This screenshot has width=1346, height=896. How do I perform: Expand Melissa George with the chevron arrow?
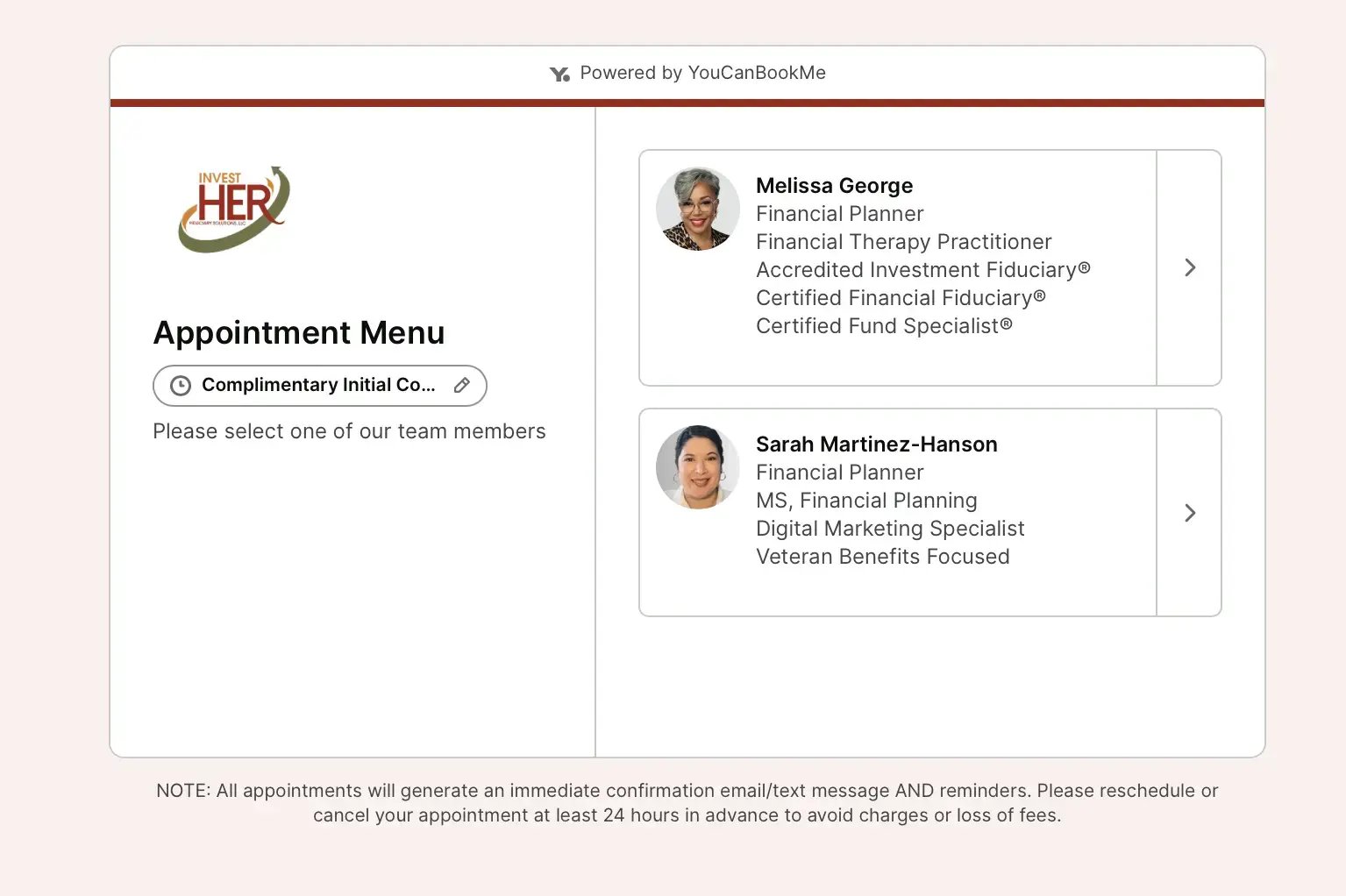1190,267
